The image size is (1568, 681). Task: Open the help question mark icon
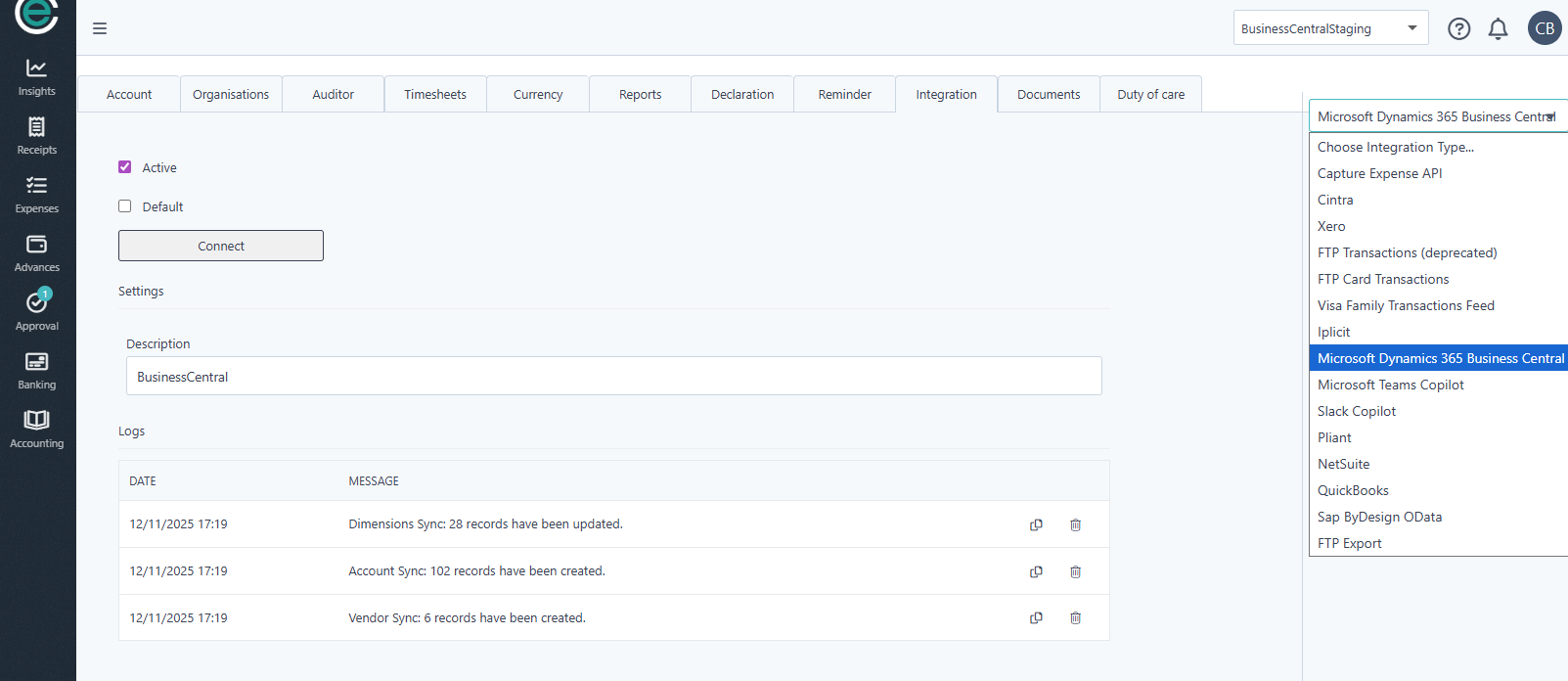(x=1458, y=28)
